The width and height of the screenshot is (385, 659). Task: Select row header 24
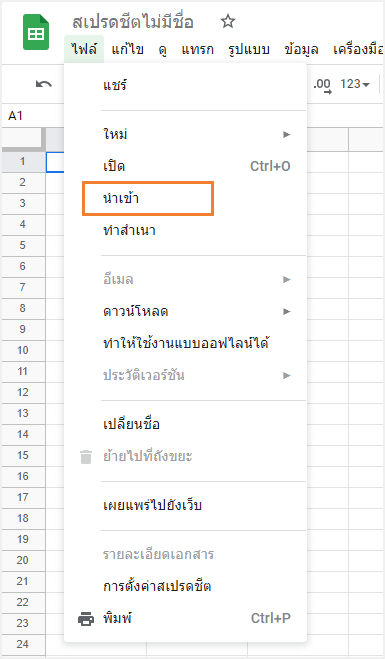23,645
